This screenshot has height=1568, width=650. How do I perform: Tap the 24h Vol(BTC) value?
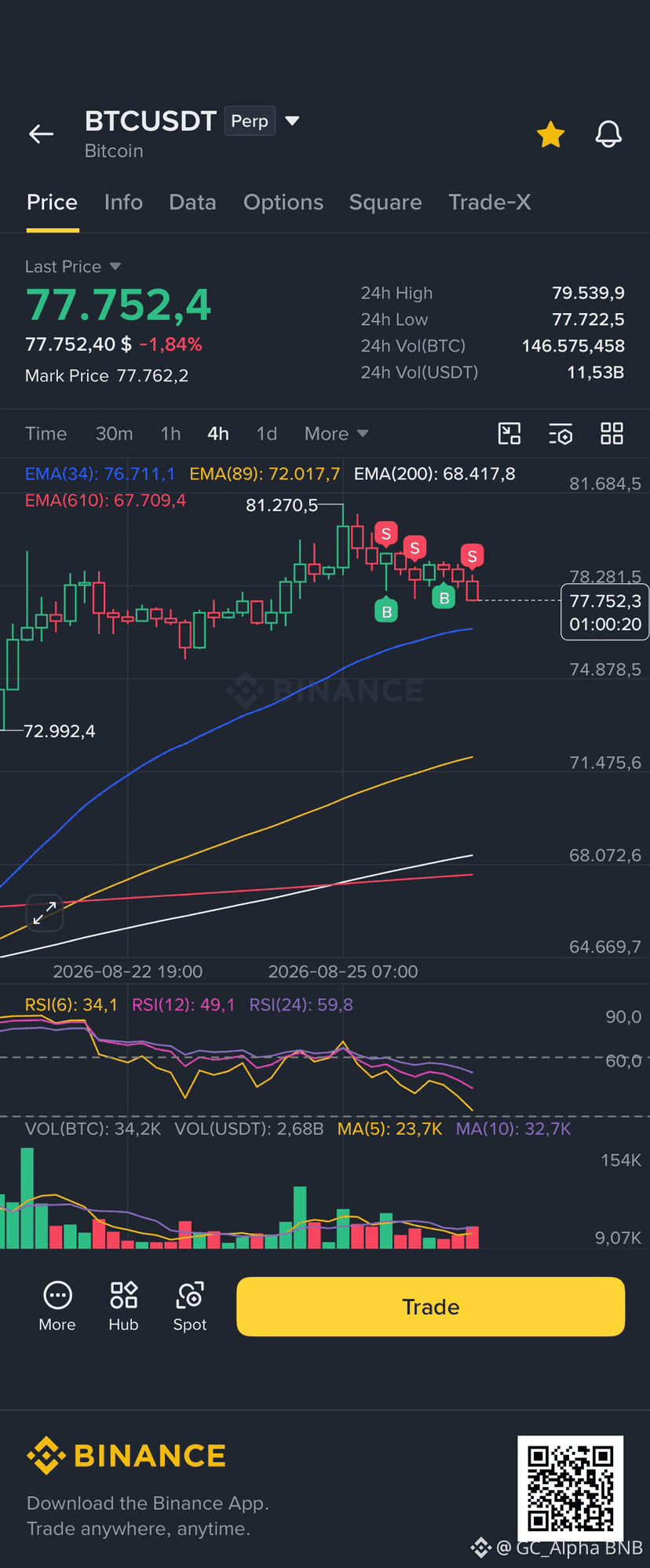point(573,346)
